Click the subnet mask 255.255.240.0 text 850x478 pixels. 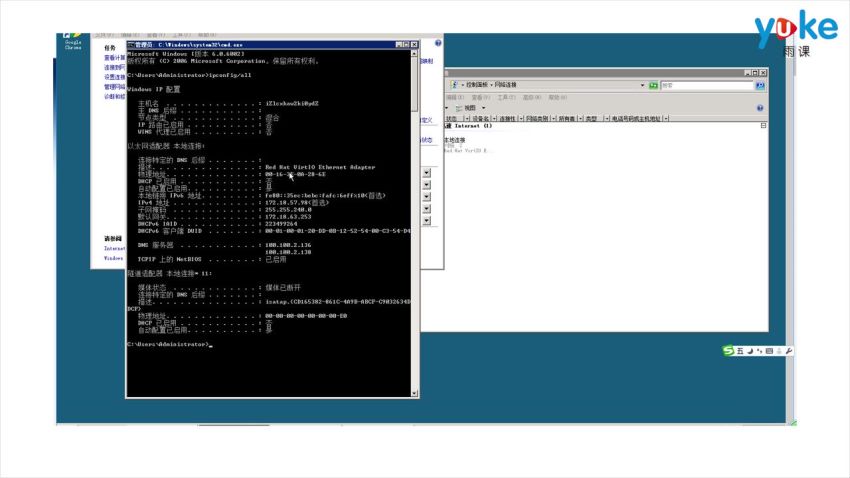click(x=288, y=209)
